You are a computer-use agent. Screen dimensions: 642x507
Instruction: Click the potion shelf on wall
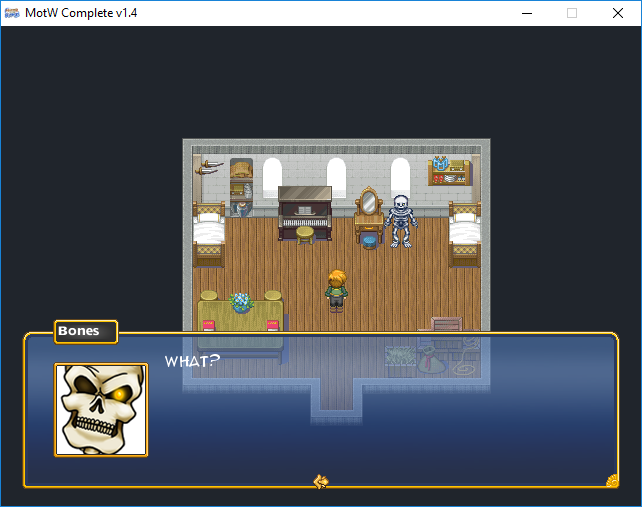[x=450, y=171]
